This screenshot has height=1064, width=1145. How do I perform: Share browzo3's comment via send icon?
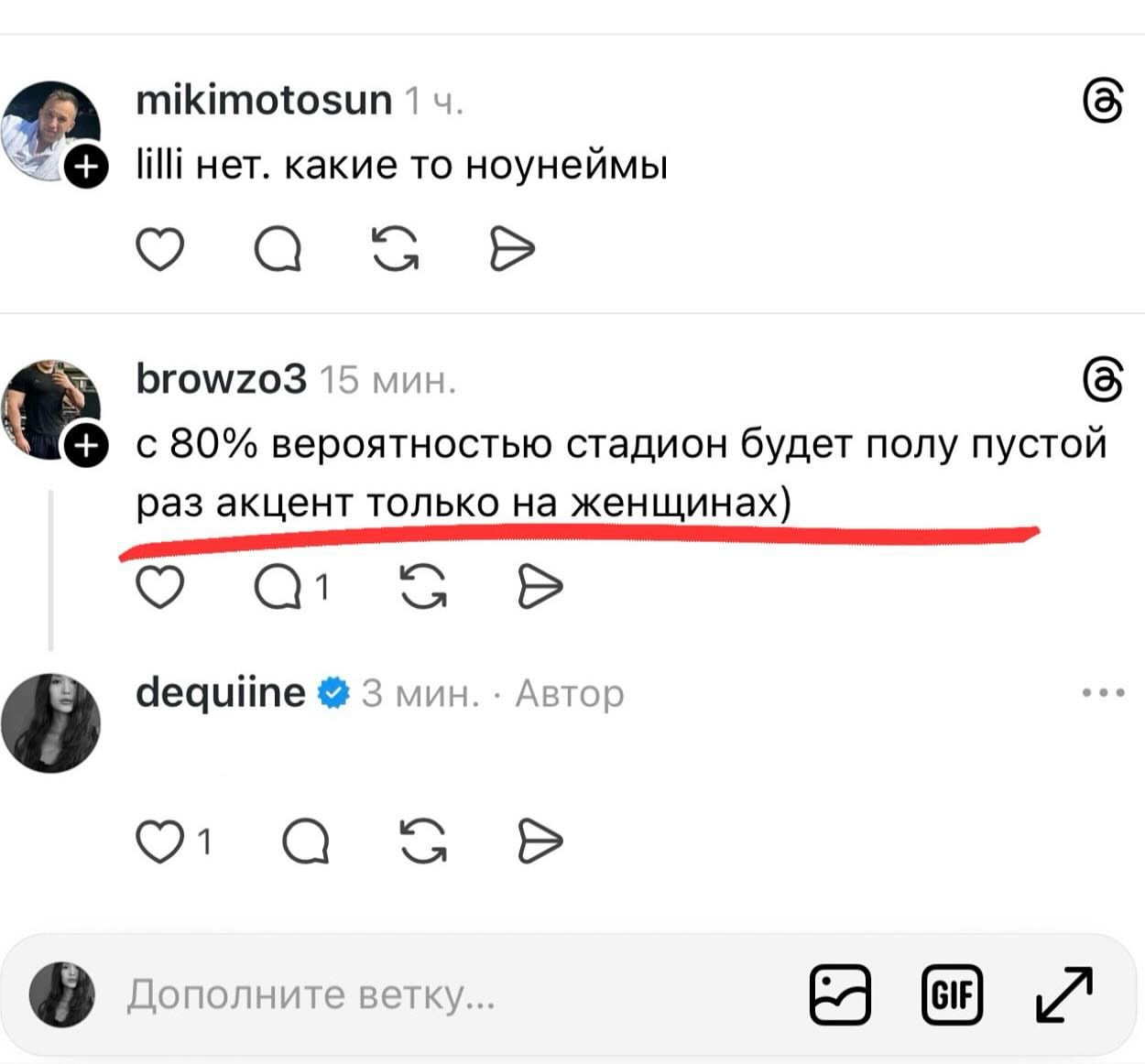540,587
